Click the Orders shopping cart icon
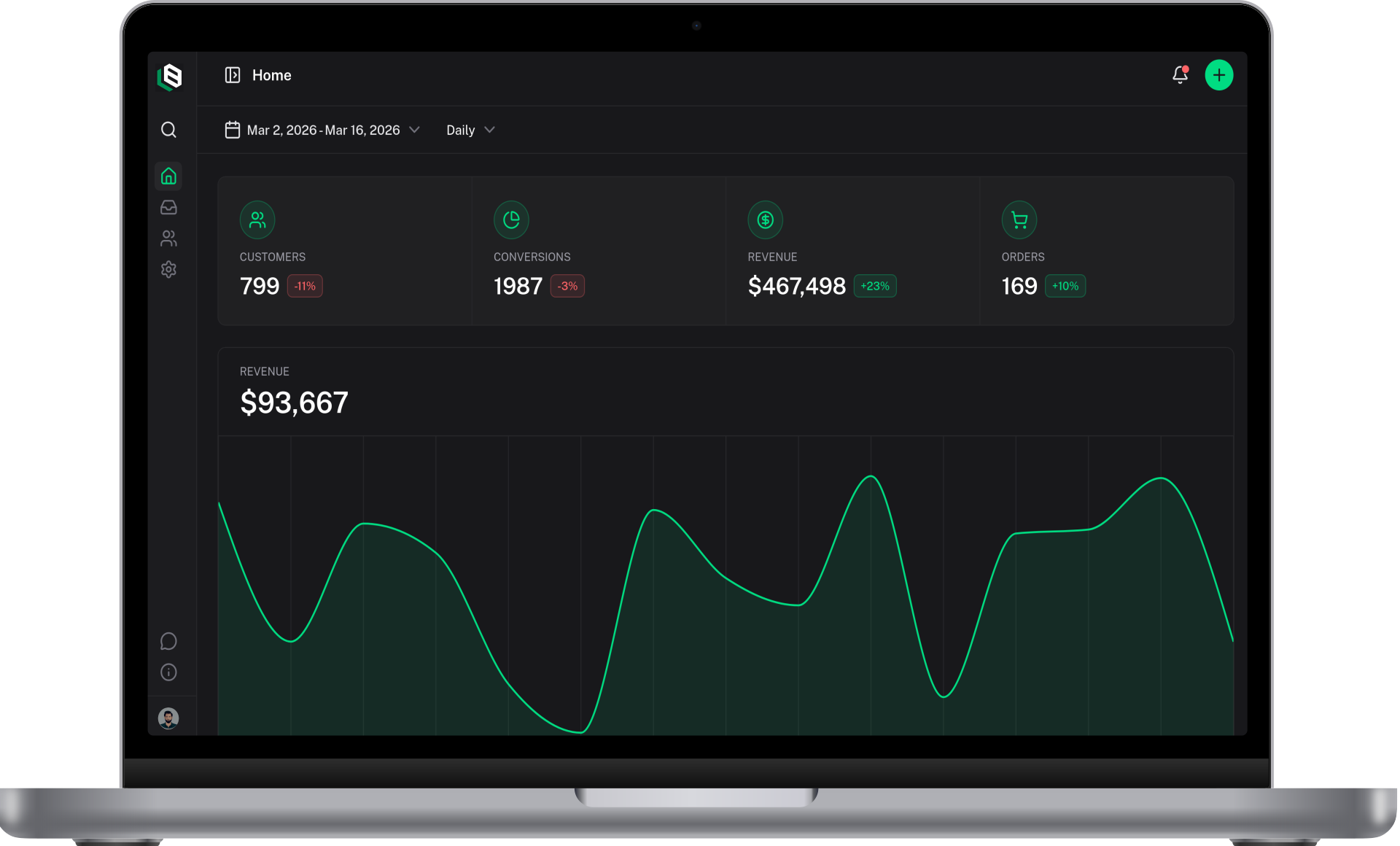Viewport: 1400px width, 846px height. coord(1019,220)
